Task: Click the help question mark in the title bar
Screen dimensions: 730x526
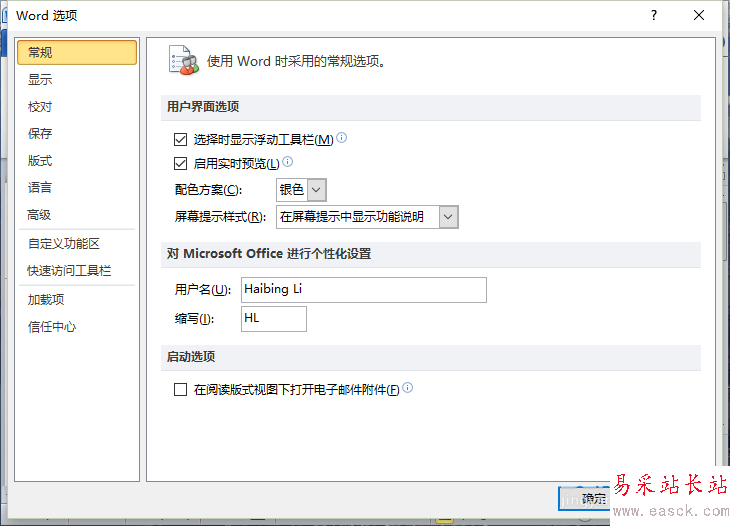Action: coord(654,15)
